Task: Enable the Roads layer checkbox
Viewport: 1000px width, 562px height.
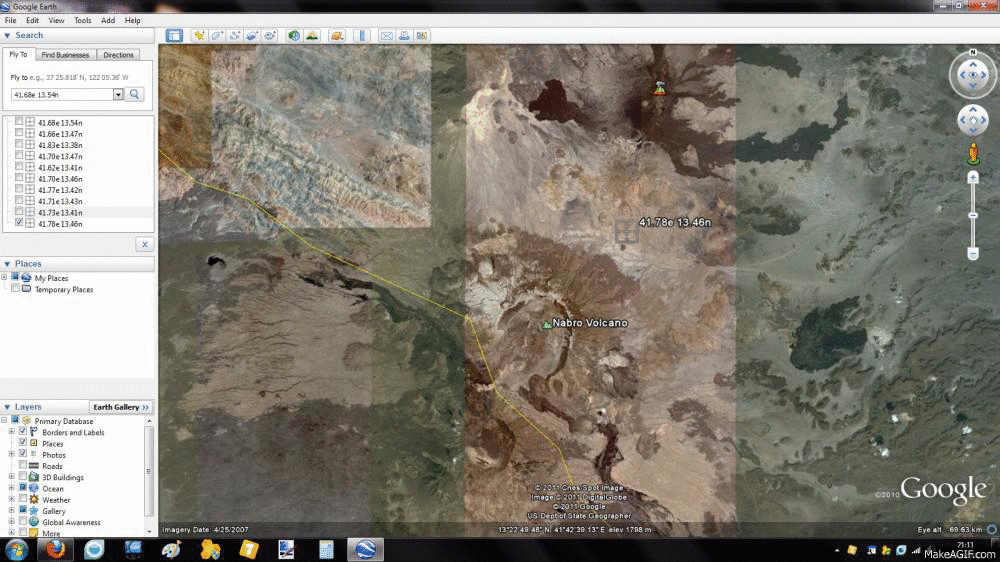Action: [x=22, y=466]
